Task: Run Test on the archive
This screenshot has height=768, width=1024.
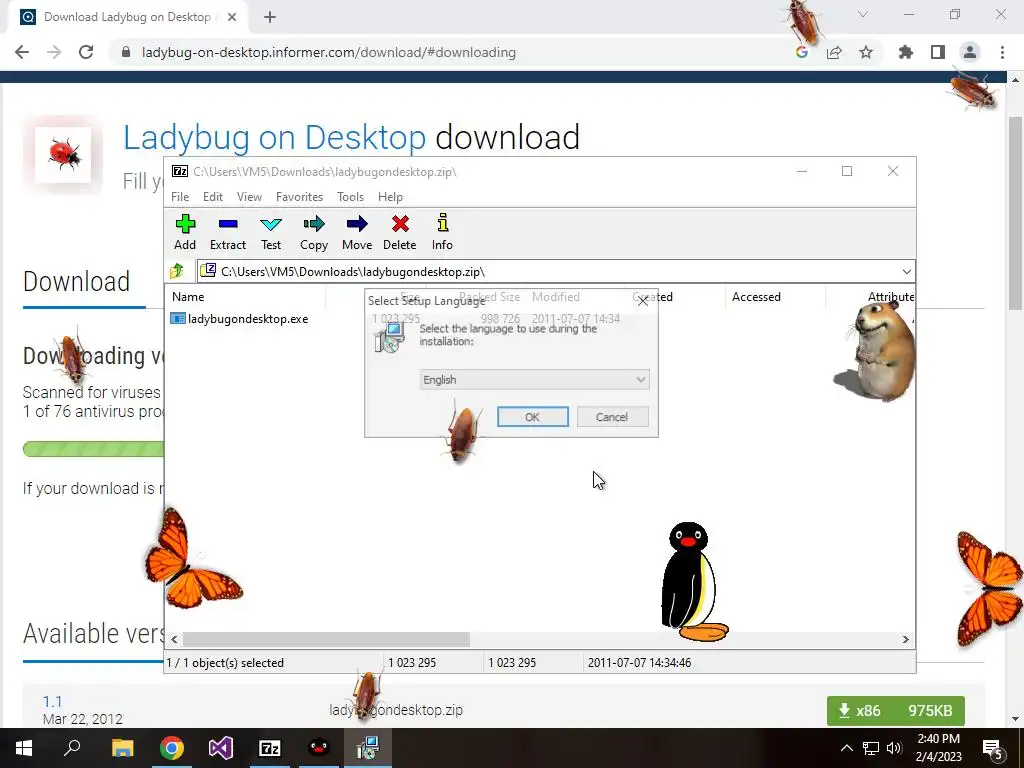Action: pos(271,232)
